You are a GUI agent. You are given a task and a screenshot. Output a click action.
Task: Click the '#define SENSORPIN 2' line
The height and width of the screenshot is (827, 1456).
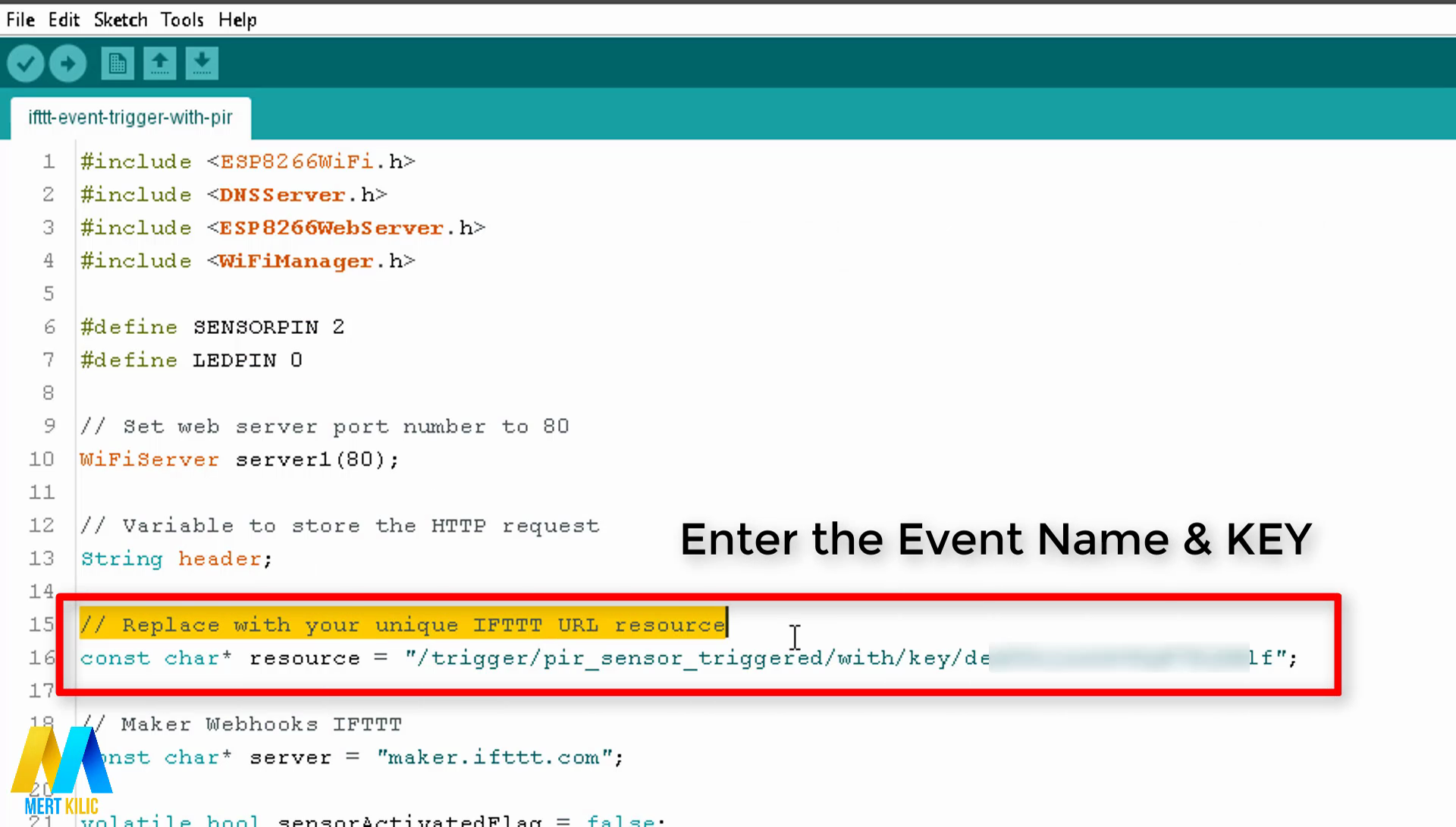pyautogui.click(x=212, y=327)
